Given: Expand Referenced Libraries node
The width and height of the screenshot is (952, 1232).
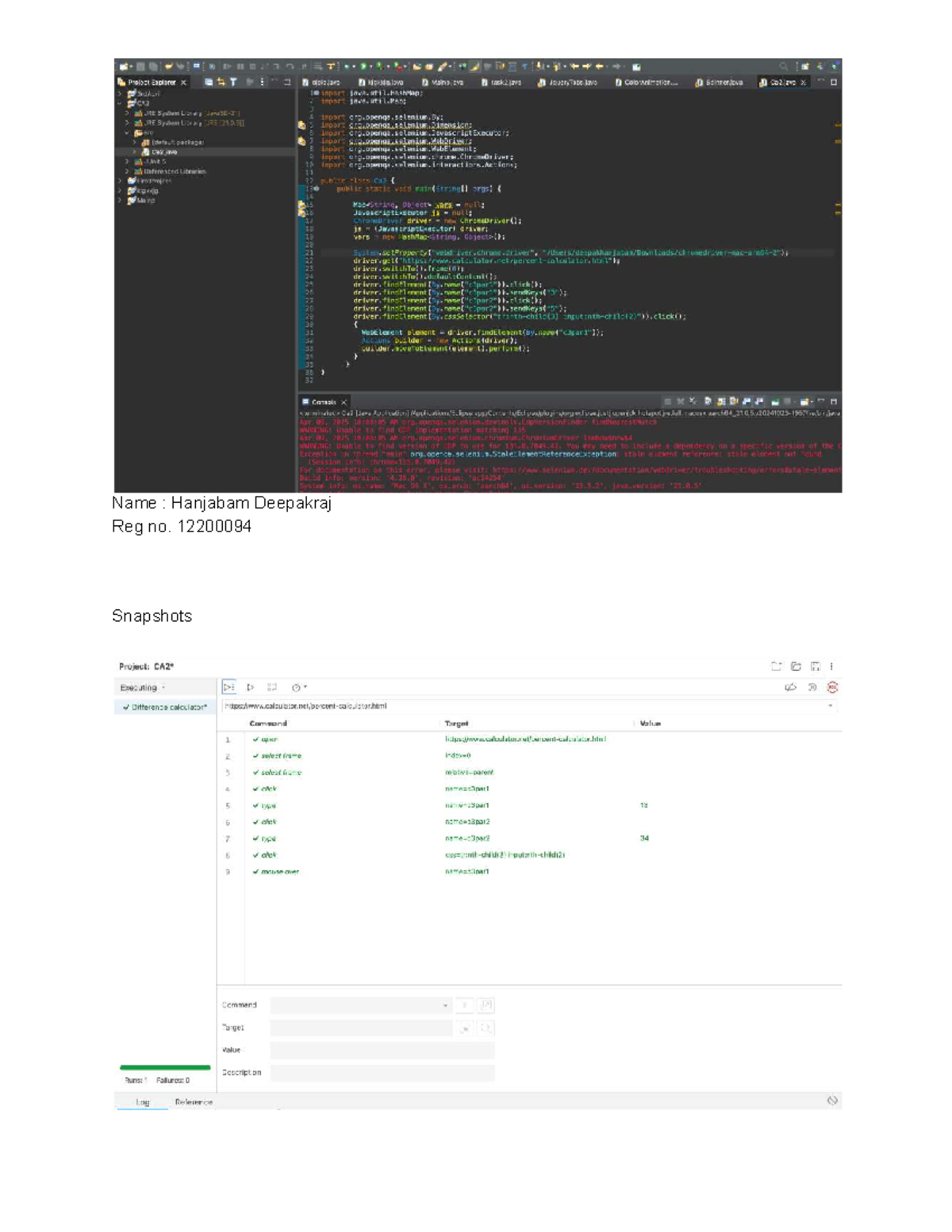Looking at the screenshot, I should click(127, 171).
